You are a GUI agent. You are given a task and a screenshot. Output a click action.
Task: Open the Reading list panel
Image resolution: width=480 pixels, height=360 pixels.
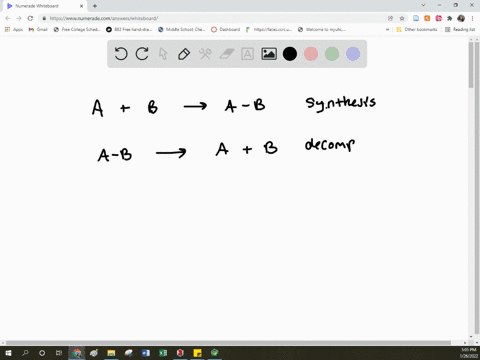point(460,30)
